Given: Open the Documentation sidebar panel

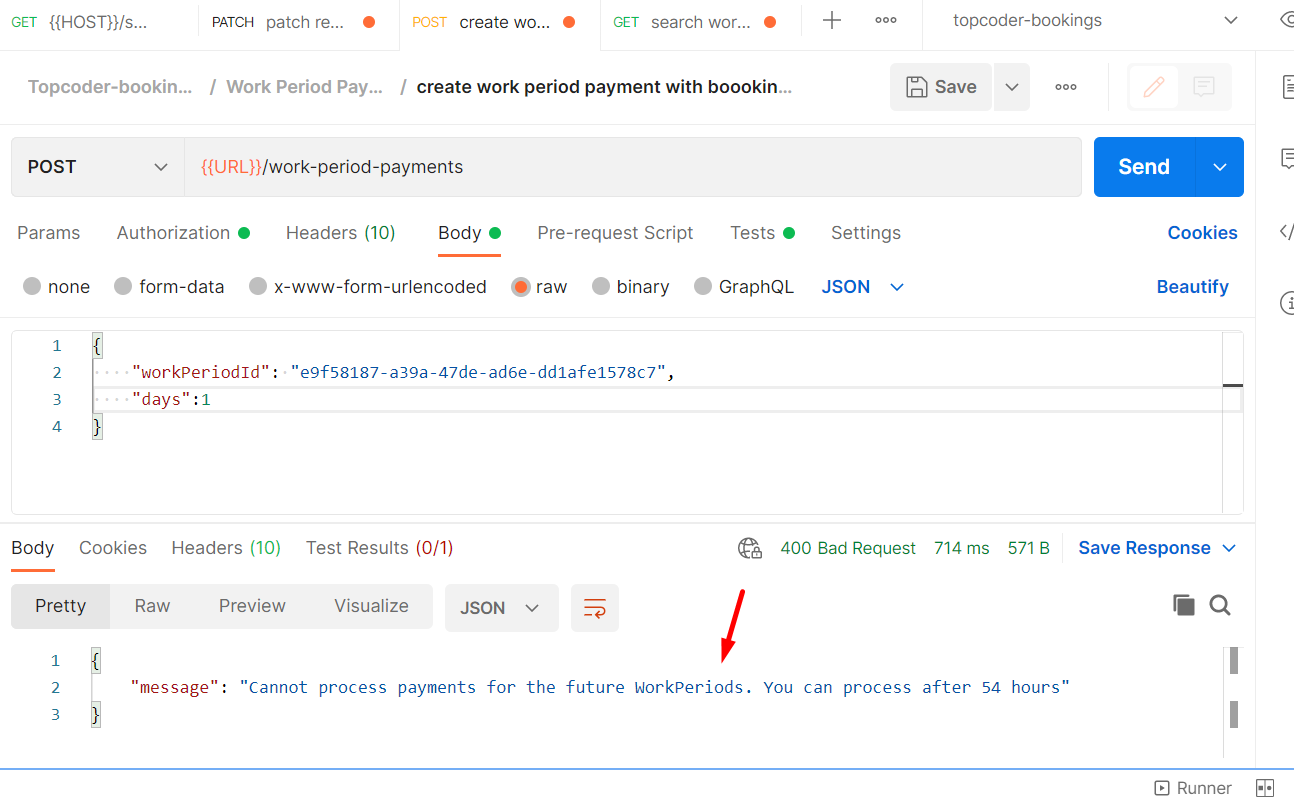Looking at the screenshot, I should [1287, 88].
